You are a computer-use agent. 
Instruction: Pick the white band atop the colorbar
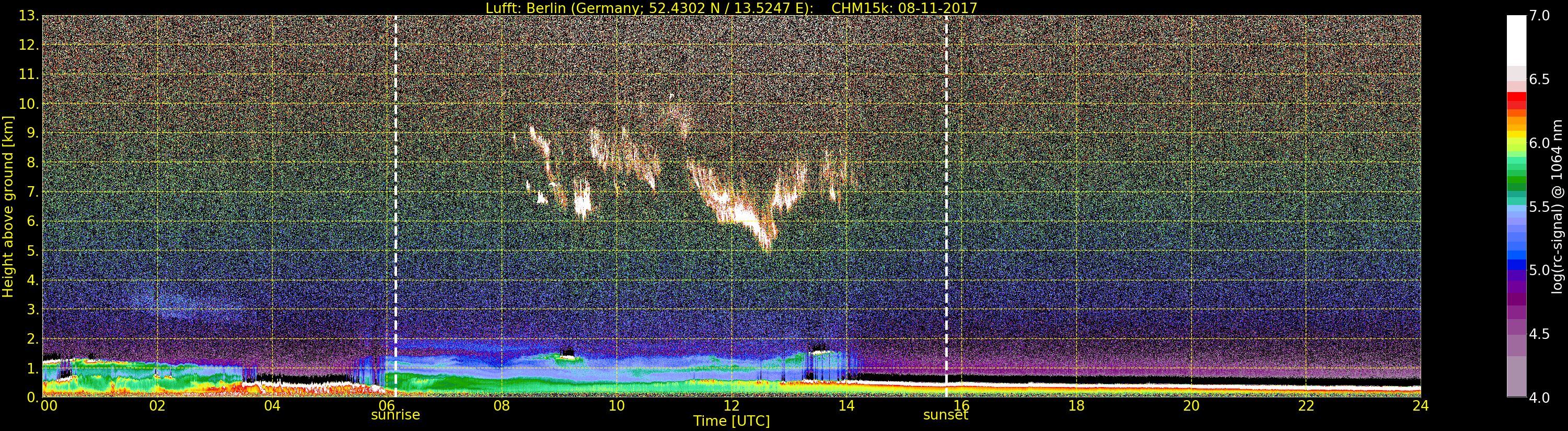pos(1516,40)
